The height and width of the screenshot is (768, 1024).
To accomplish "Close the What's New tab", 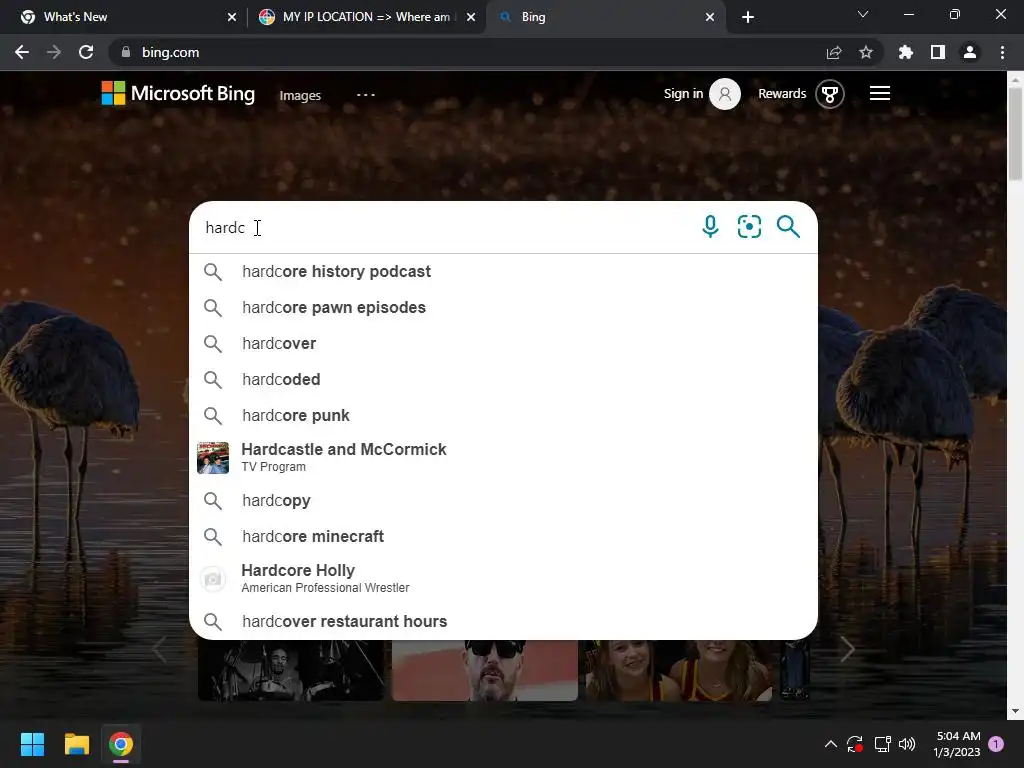I will [x=231, y=17].
